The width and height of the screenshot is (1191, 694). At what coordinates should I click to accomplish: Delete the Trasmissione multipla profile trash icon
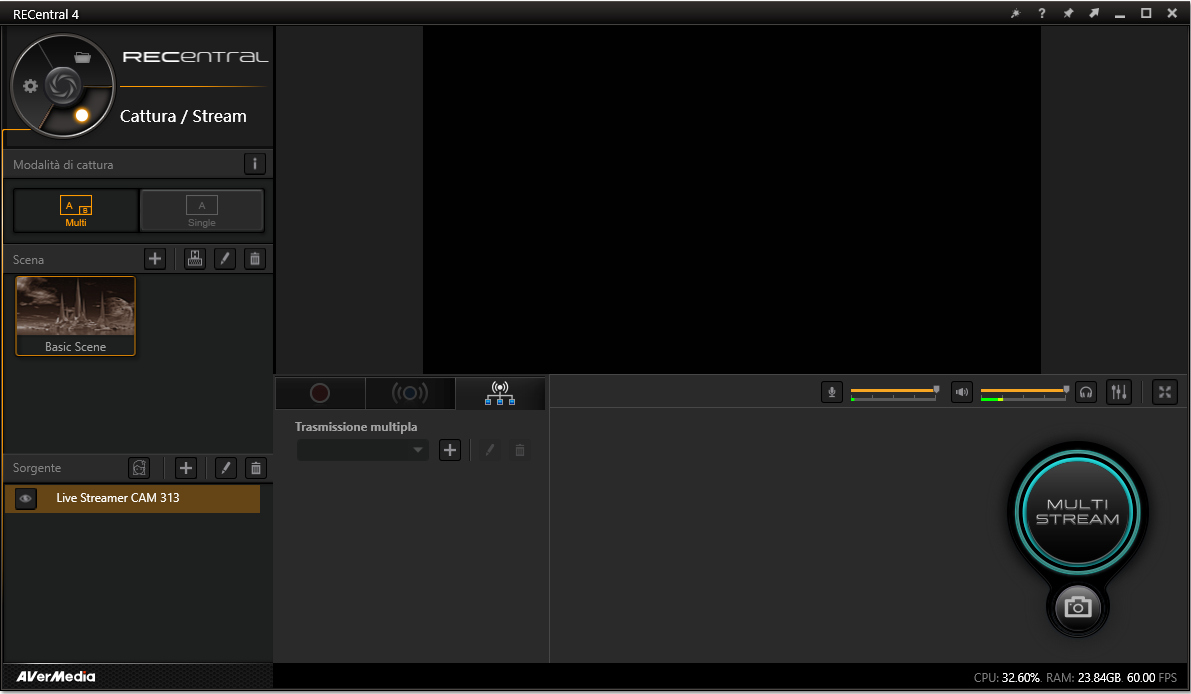click(x=520, y=450)
